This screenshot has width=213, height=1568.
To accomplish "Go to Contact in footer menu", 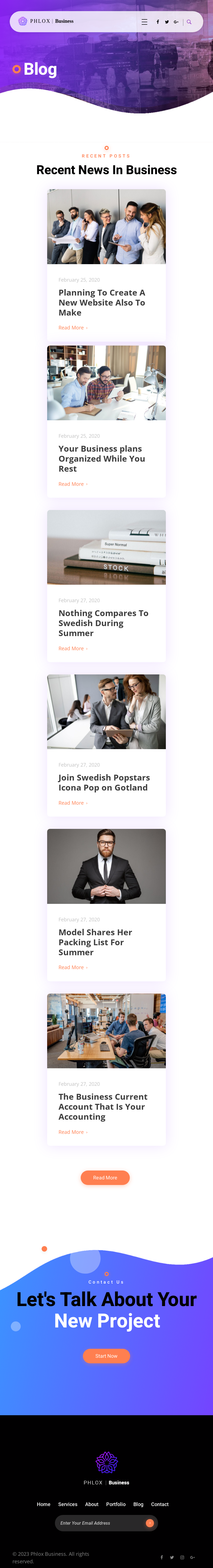I will pos(159,1504).
